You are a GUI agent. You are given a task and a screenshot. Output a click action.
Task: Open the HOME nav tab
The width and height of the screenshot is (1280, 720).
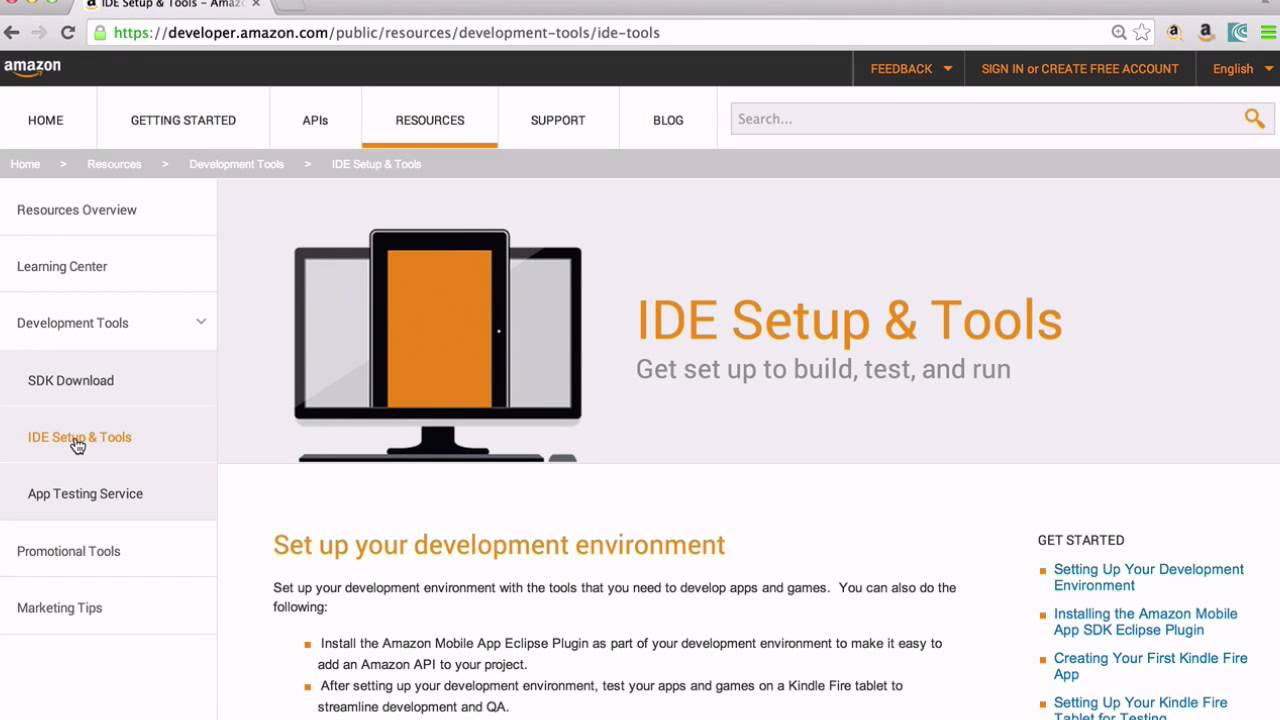pos(45,120)
